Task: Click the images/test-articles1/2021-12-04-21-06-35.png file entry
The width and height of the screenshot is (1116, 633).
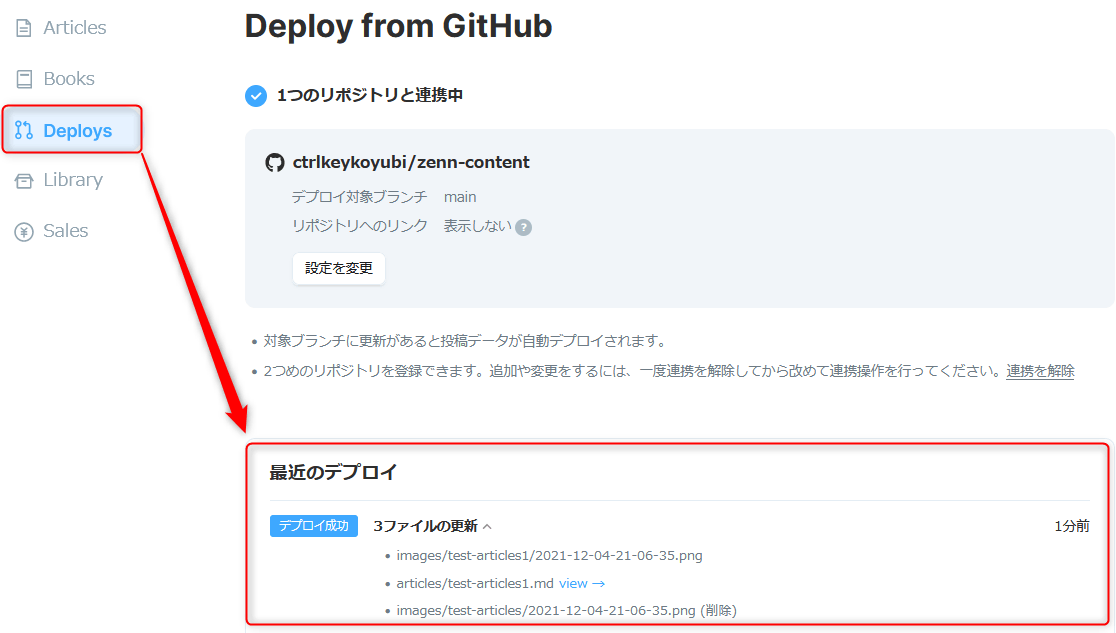Action: (x=549, y=555)
